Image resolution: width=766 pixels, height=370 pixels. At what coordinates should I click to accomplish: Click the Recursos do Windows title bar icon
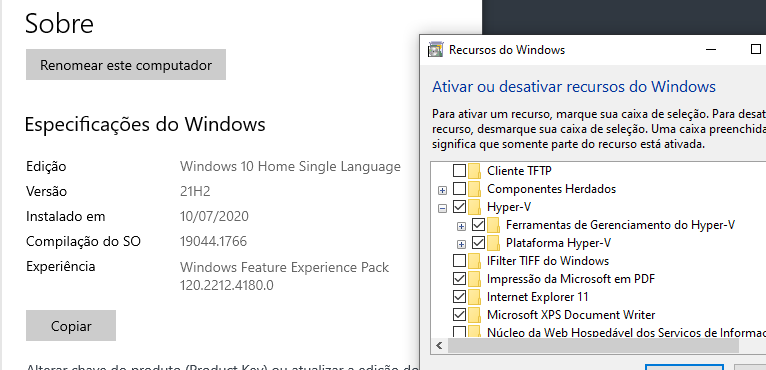(435, 49)
